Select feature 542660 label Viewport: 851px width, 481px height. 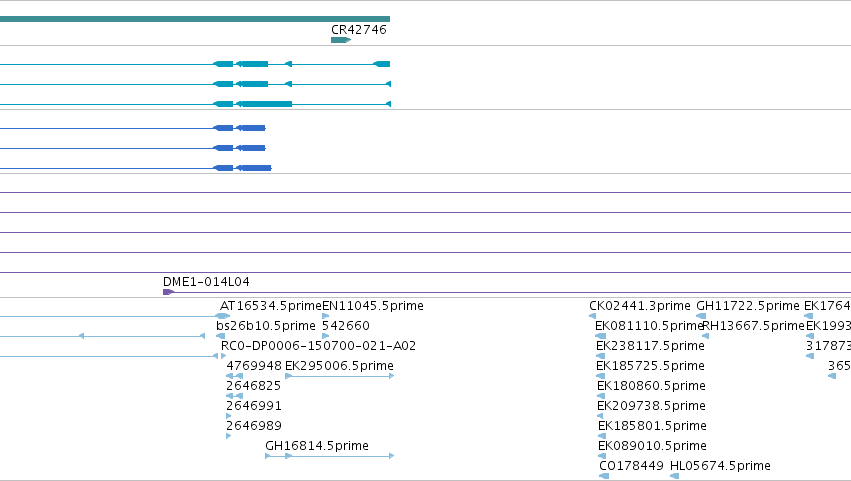point(346,326)
